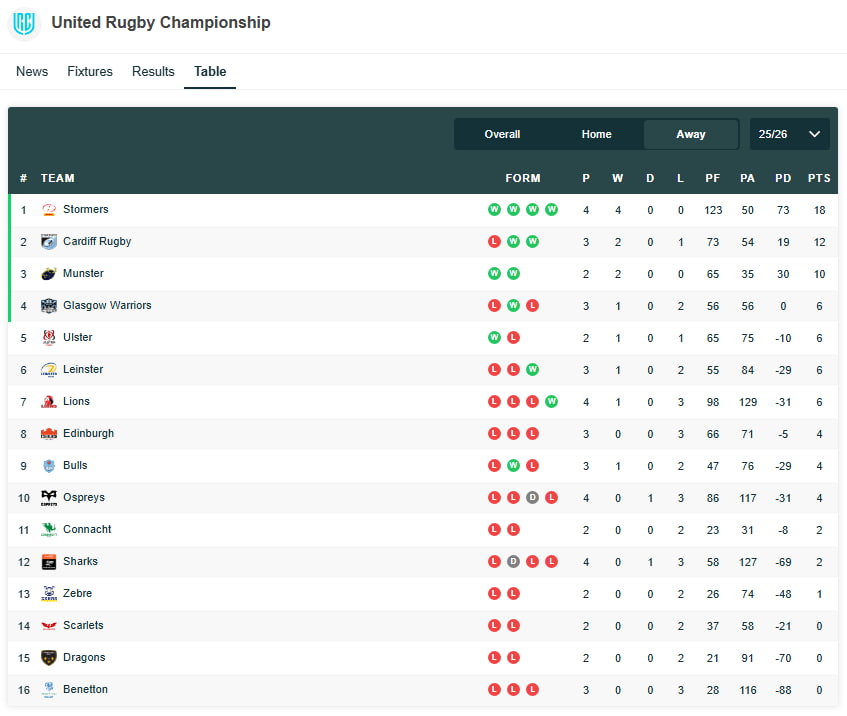Switch view to Home standings
Screen dimensions: 847x716
pyautogui.click(x=596, y=133)
